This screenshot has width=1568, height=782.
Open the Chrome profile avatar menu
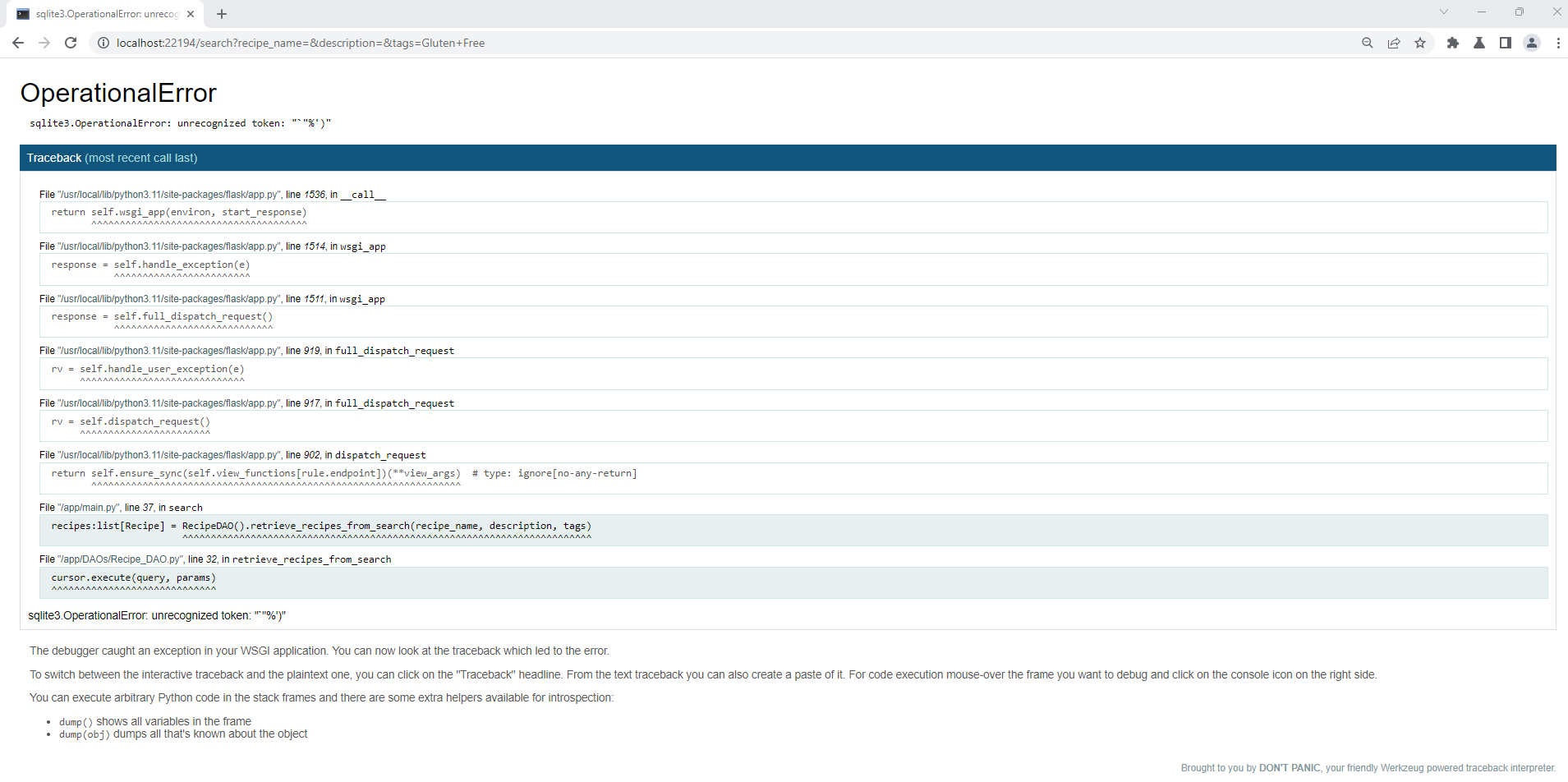tap(1532, 43)
